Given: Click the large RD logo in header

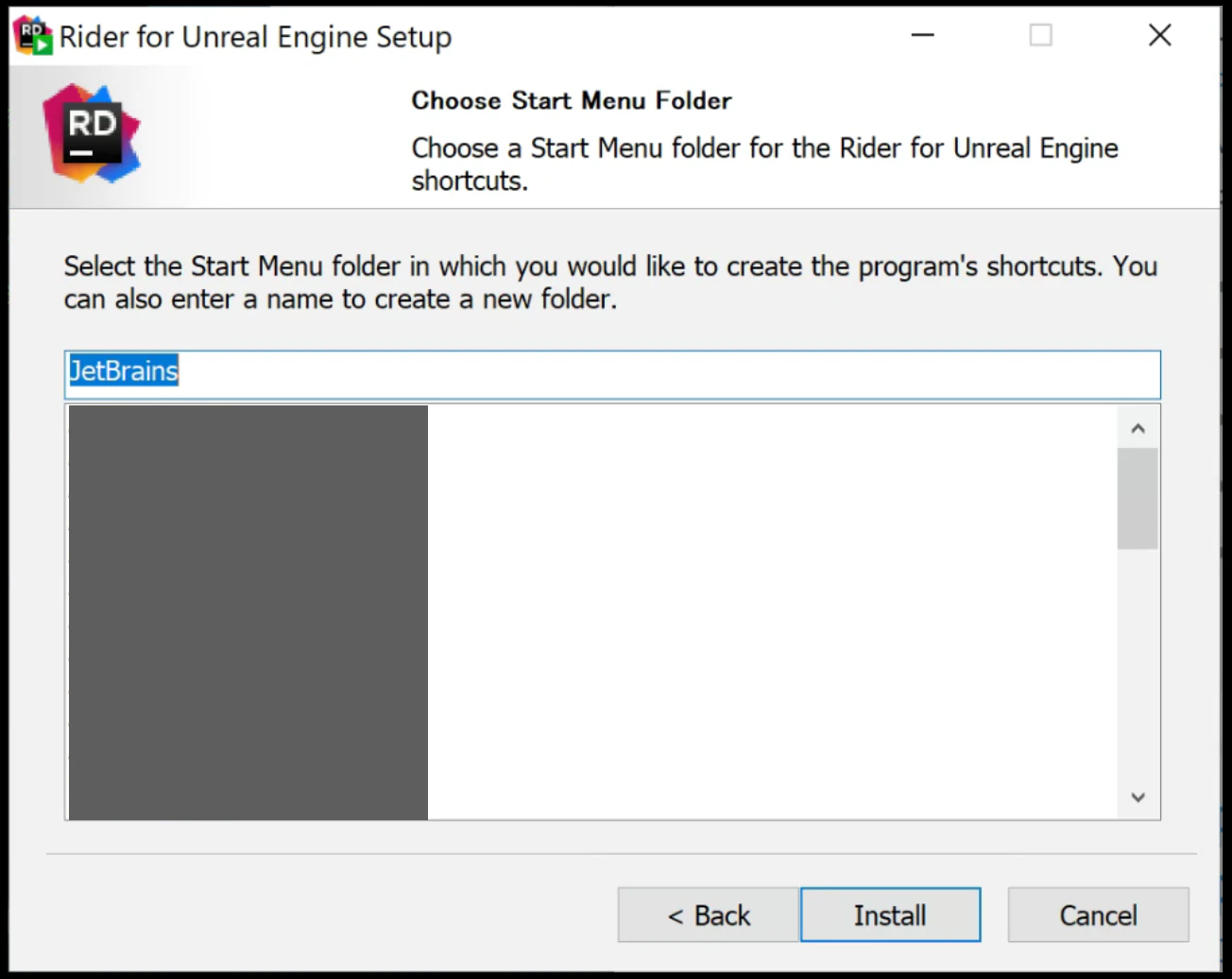Looking at the screenshot, I should [x=92, y=133].
